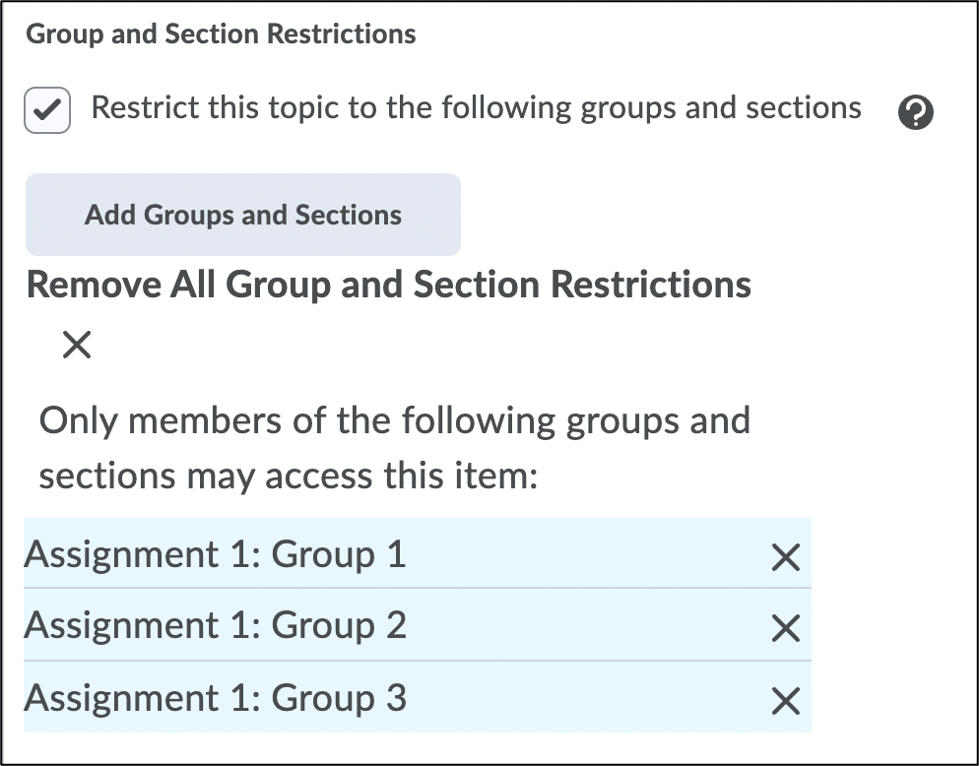This screenshot has width=979, height=766.
Task: Click the 'sections may access this item:' line
Action: pos(288,477)
